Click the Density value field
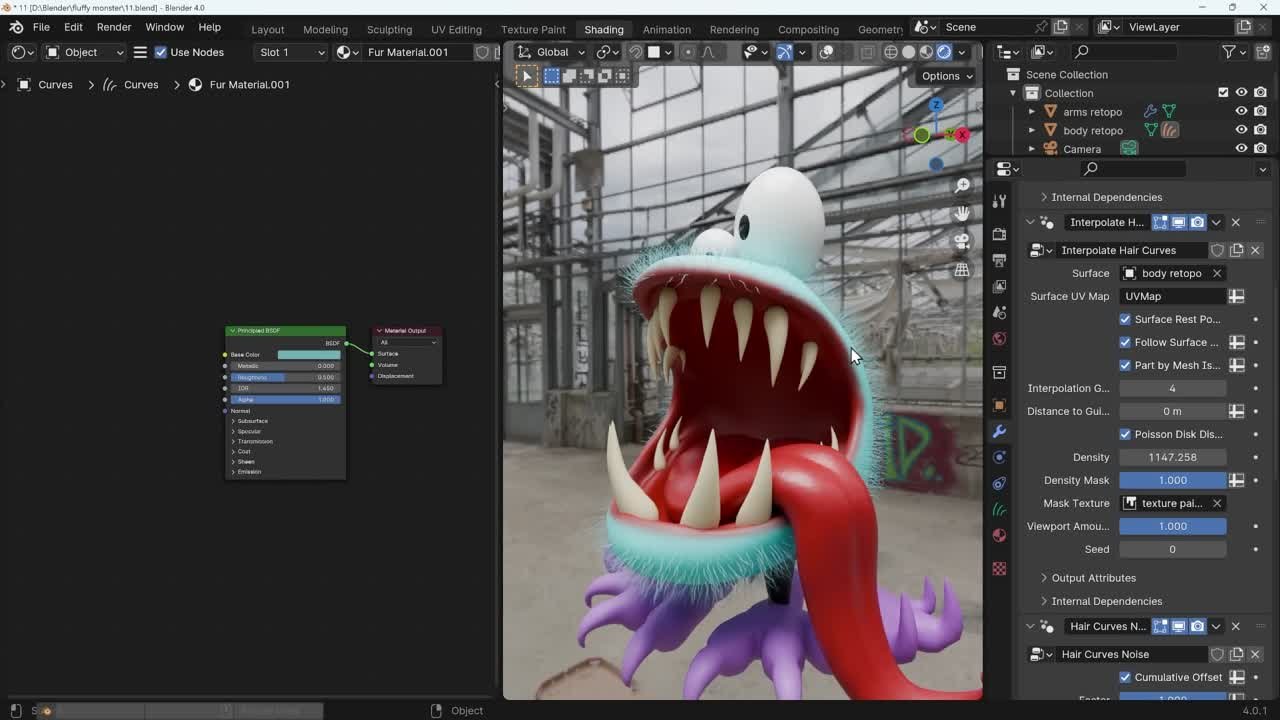 coord(1172,457)
